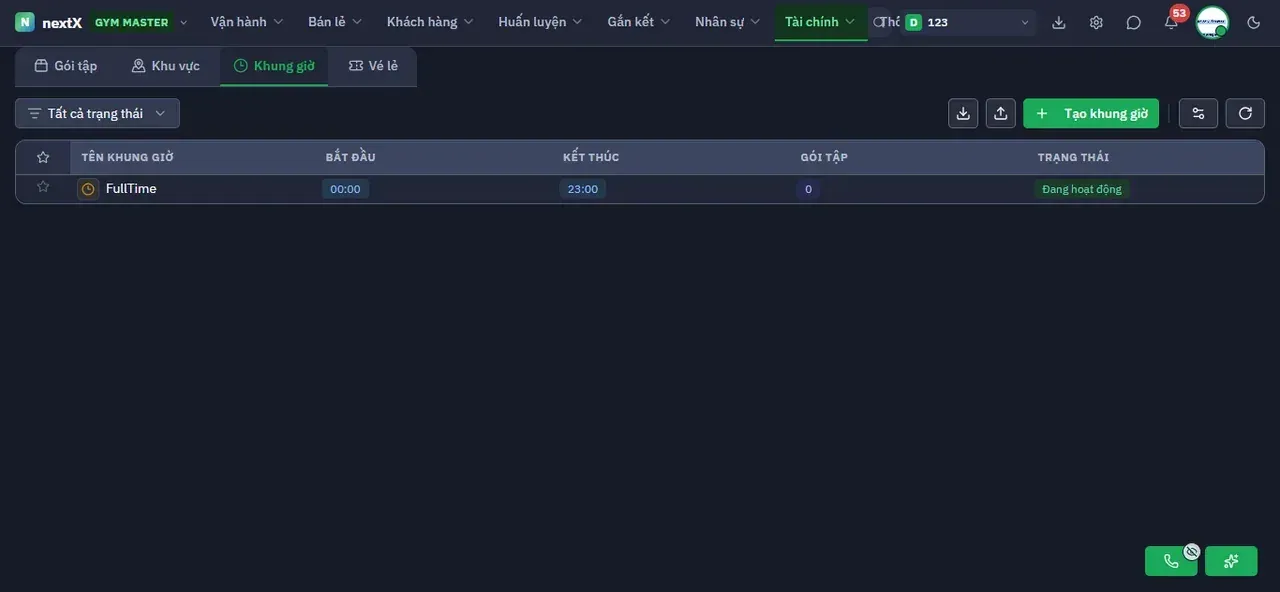1280x592 pixels.
Task: Switch to dark mode with the moon icon
Action: [x=1254, y=22]
